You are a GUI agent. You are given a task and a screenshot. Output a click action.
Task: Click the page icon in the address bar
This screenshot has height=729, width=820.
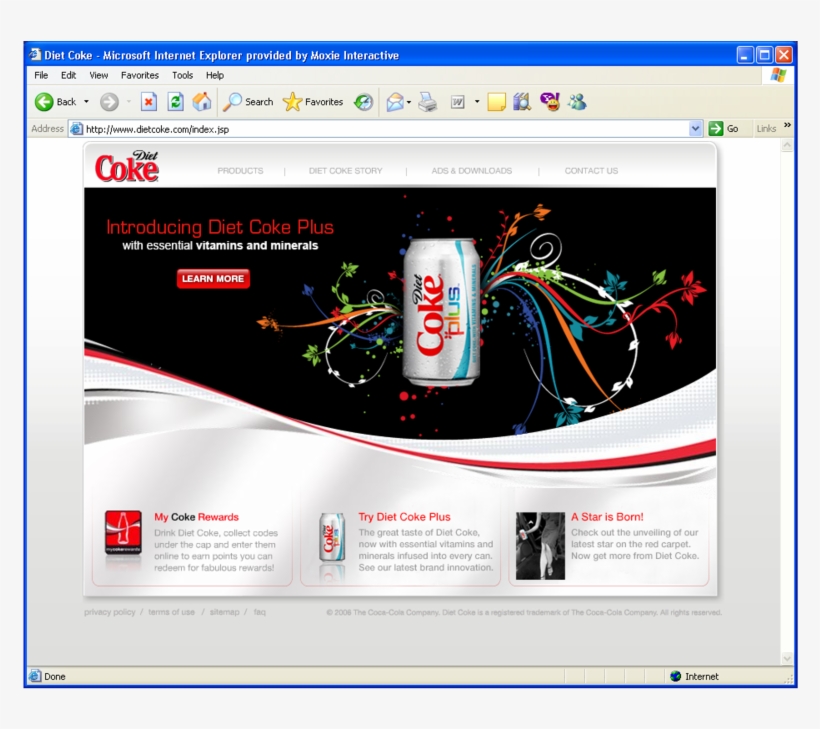click(x=77, y=129)
